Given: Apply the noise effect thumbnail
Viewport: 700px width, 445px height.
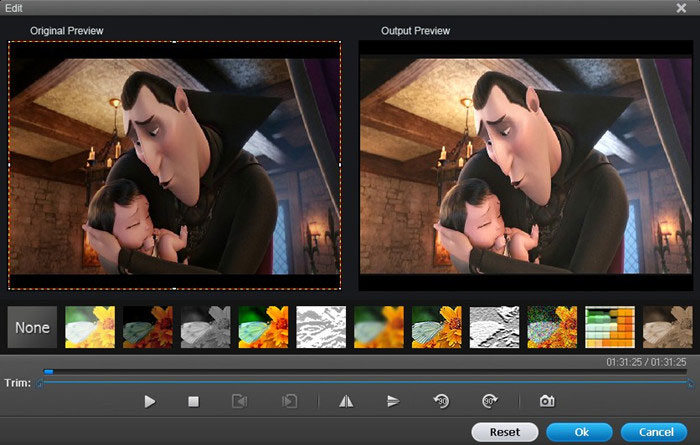Looking at the screenshot, I should 552,327.
